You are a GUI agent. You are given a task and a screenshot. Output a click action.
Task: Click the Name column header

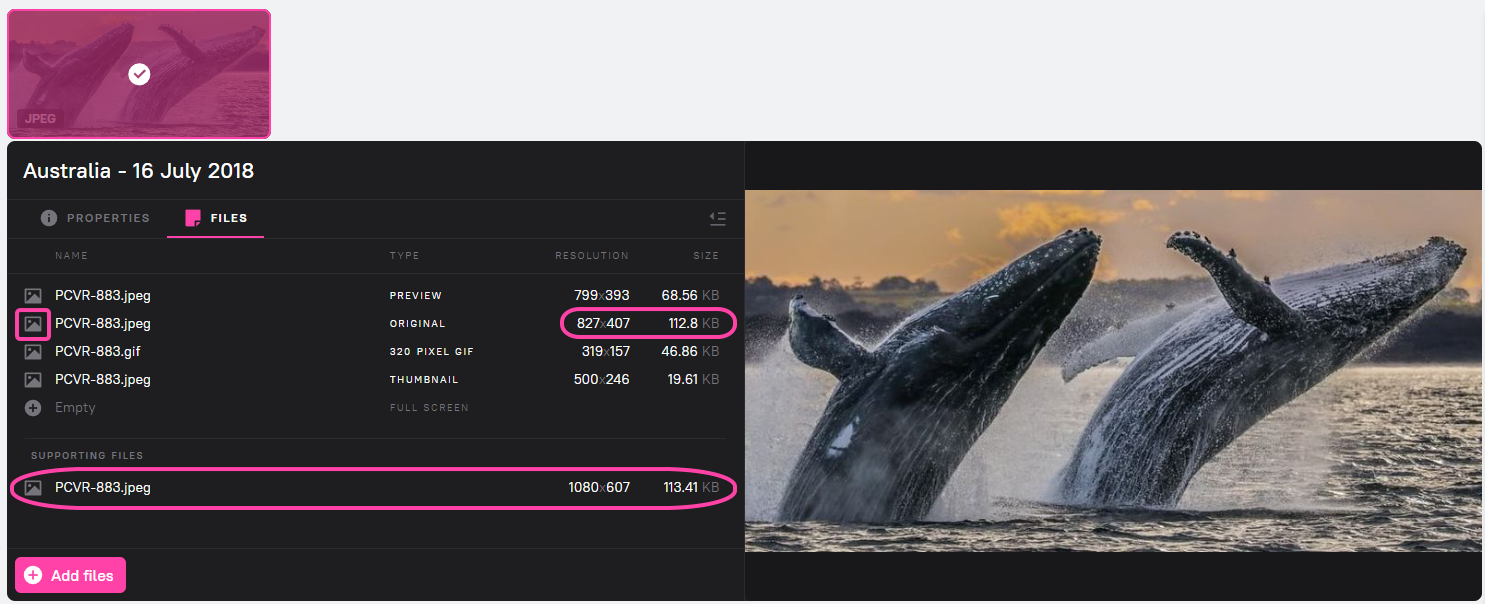tap(71, 256)
